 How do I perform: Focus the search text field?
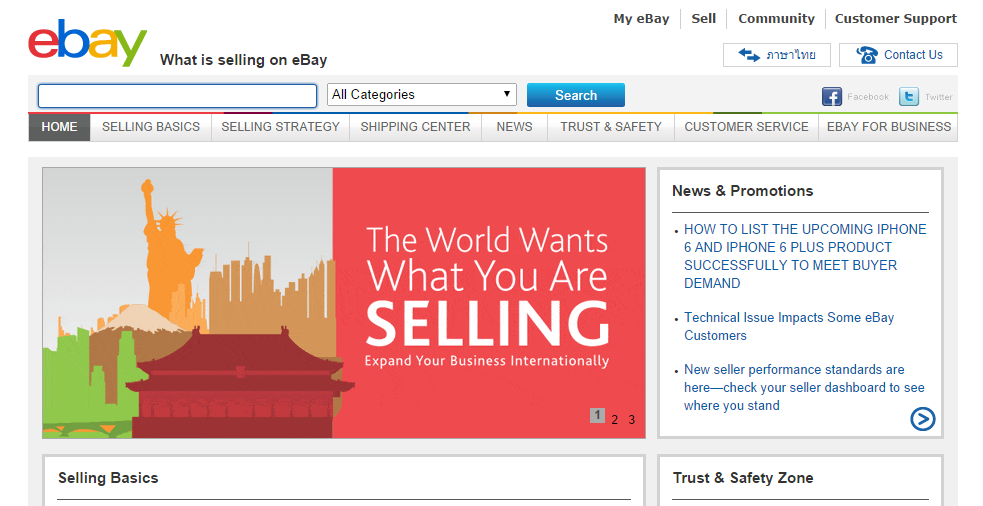pos(177,96)
